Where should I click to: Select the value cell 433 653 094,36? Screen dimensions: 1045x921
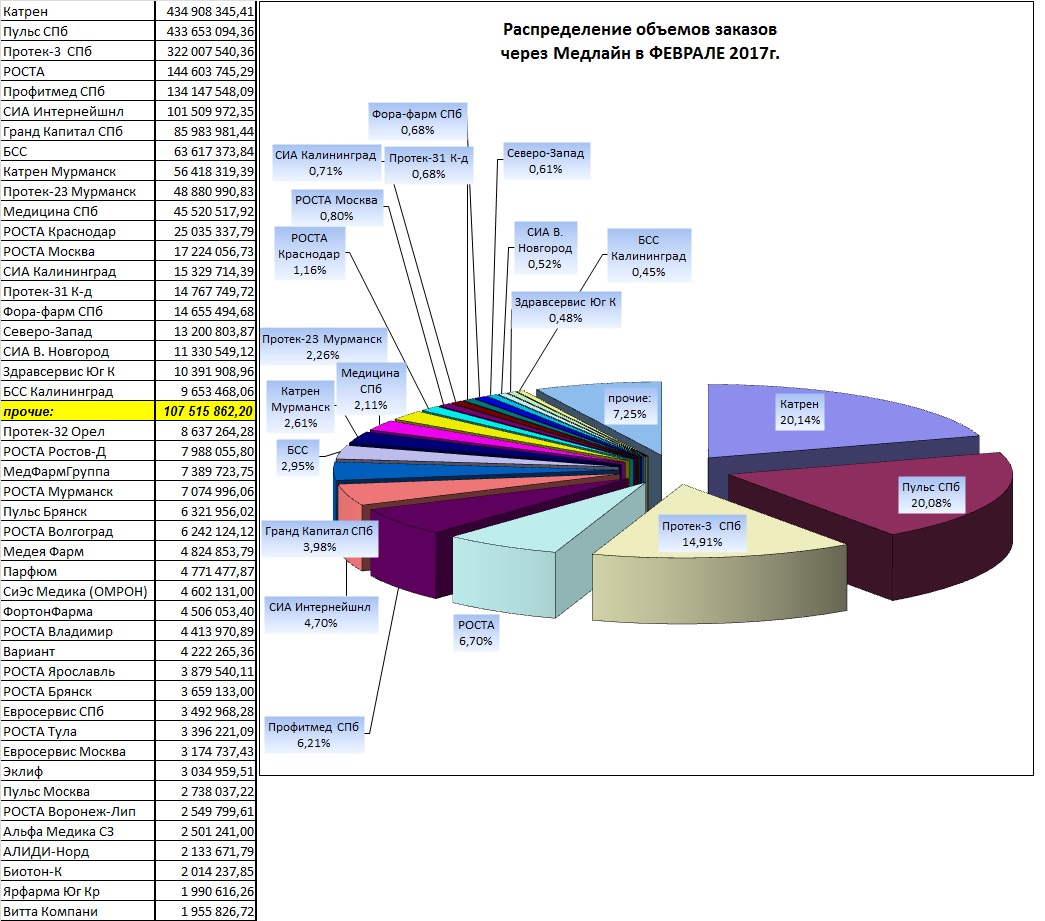[x=206, y=31]
